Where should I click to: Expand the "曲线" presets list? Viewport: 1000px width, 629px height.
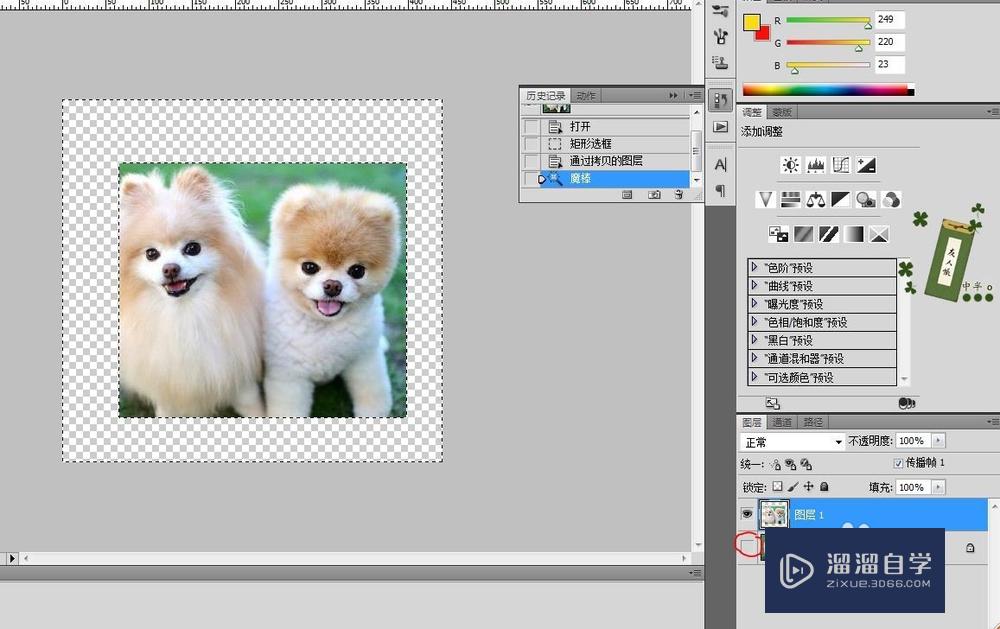[755, 286]
